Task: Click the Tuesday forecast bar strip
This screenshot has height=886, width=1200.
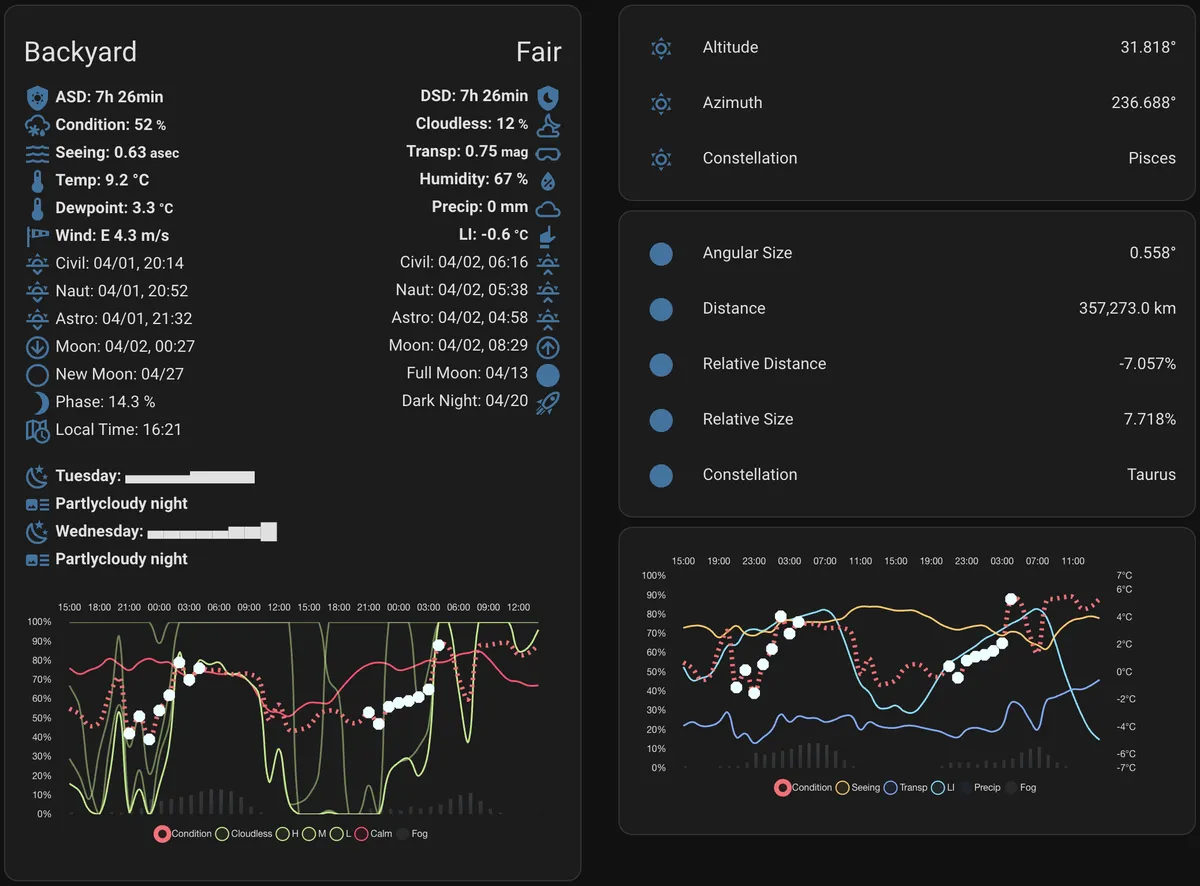Action: point(190,477)
